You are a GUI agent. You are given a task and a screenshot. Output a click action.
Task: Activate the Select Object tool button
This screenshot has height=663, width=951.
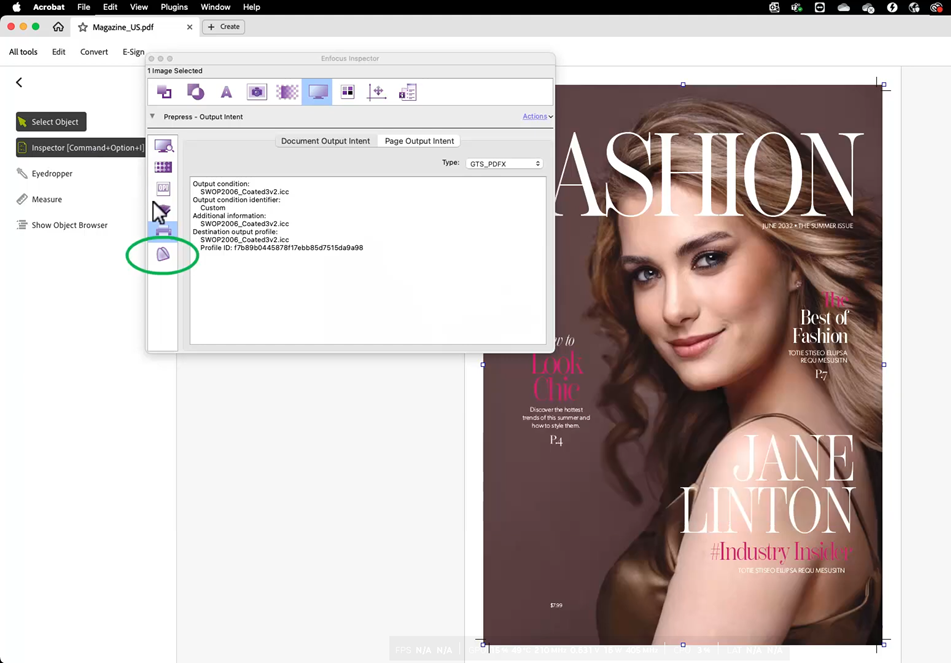click(x=51, y=122)
